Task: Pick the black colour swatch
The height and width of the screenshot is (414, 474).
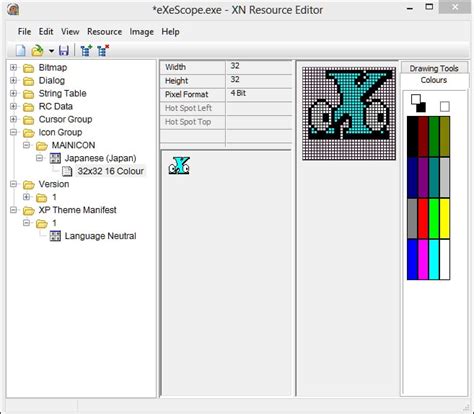Action: point(412,136)
